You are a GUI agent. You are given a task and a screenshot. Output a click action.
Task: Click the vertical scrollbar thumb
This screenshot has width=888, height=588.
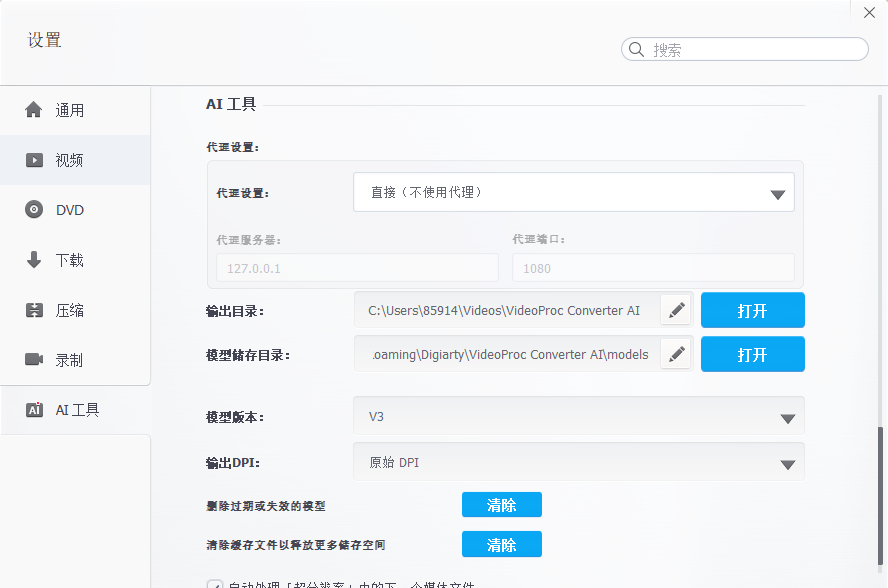pos(880,496)
